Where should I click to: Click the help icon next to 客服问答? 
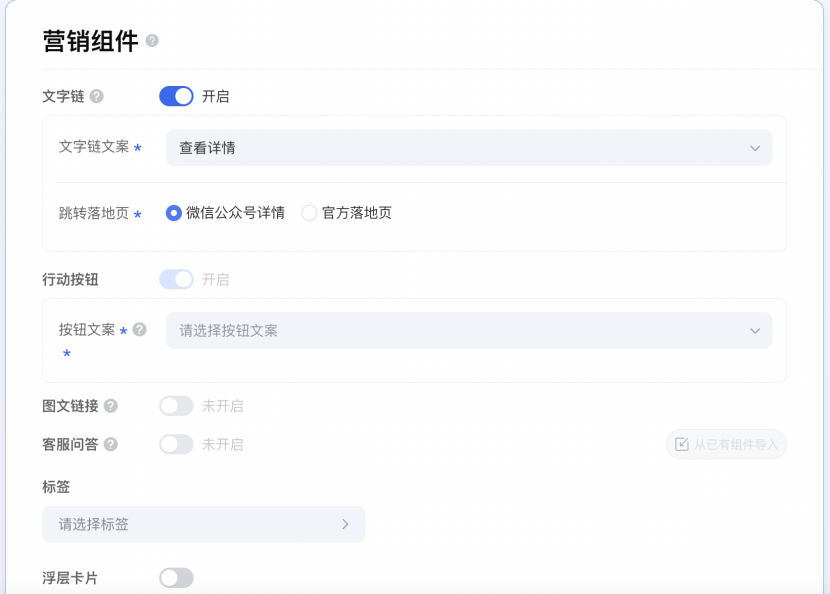click(111, 444)
